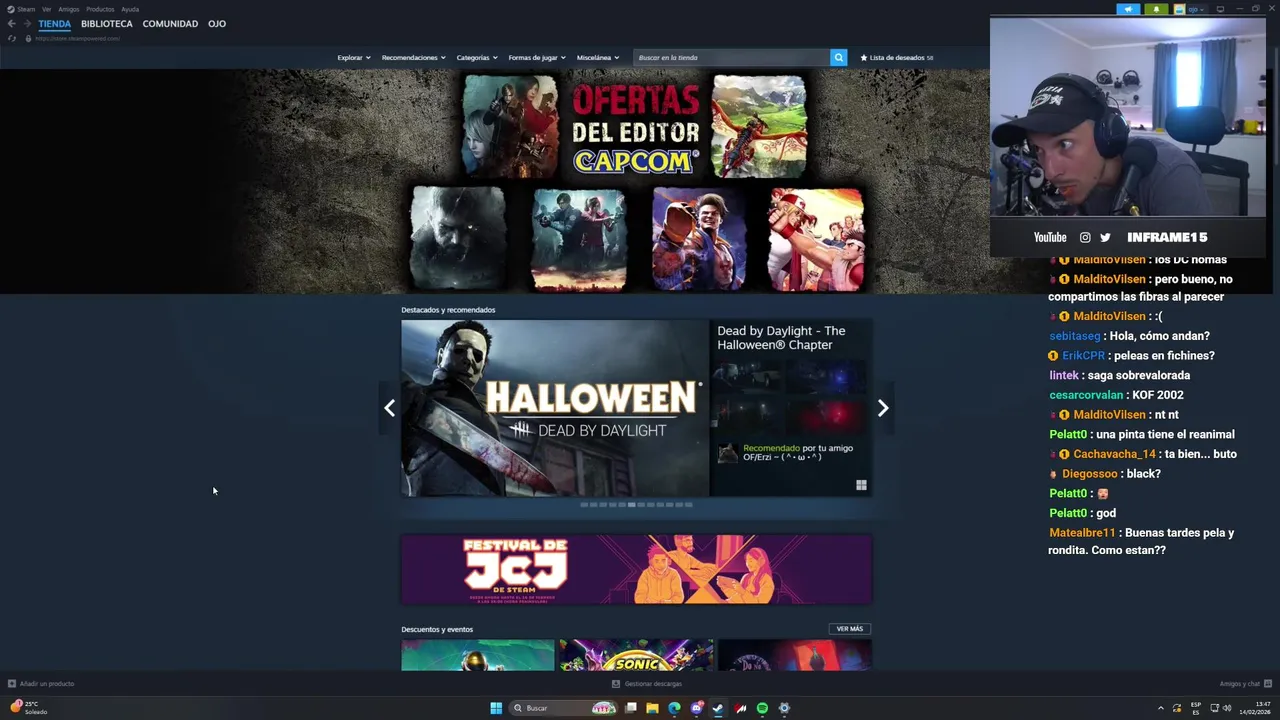The image size is (1280, 720).
Task: Switch to the BIBLIOTECA tab
Action: point(107,24)
